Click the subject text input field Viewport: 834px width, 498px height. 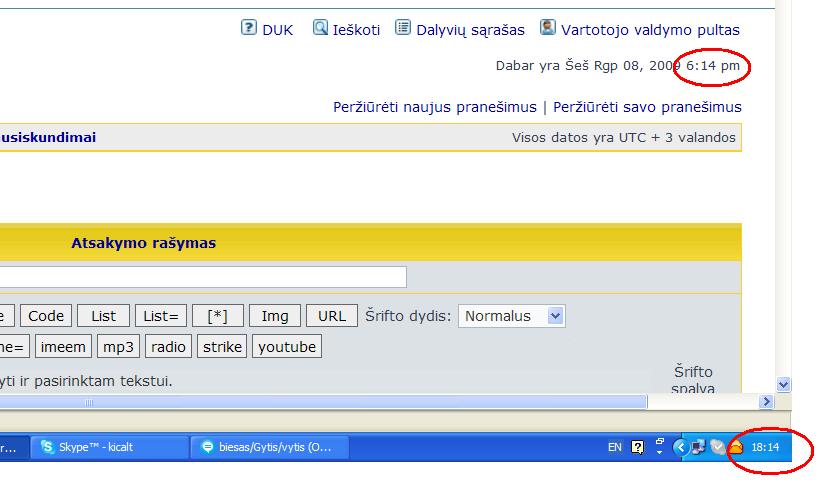click(x=200, y=277)
